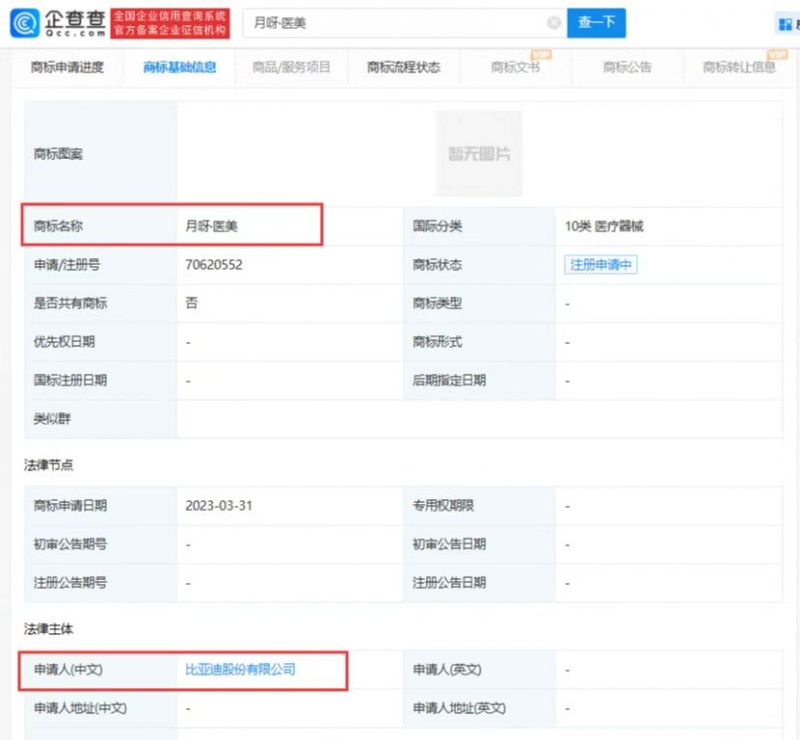Click the 注册公告日期 label
The height and width of the screenshot is (740, 800).
[449, 582]
